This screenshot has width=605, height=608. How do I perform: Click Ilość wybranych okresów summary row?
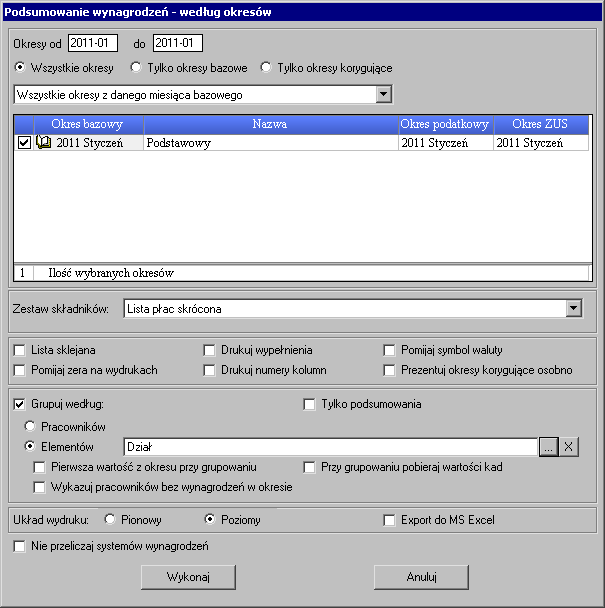point(302,273)
